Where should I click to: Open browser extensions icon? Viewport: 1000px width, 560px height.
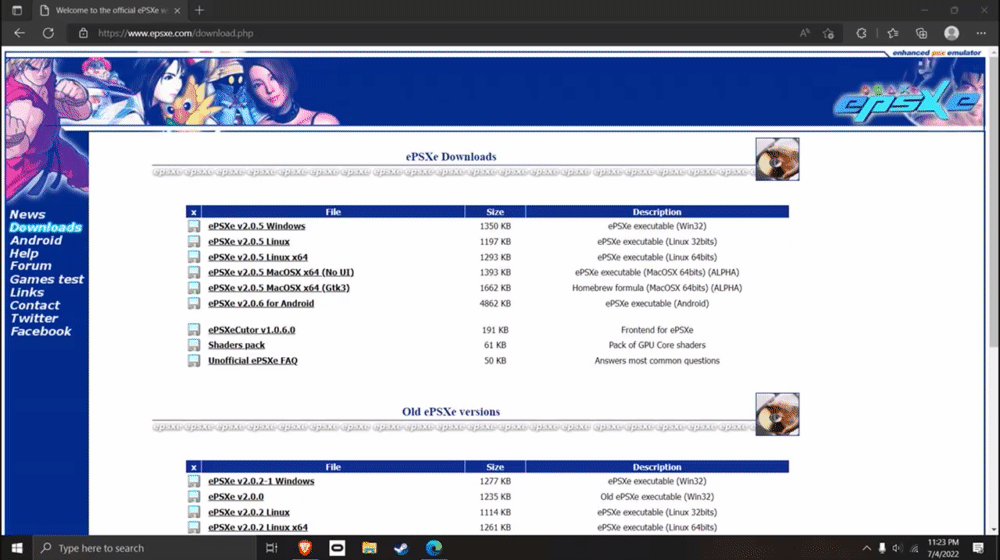861,33
